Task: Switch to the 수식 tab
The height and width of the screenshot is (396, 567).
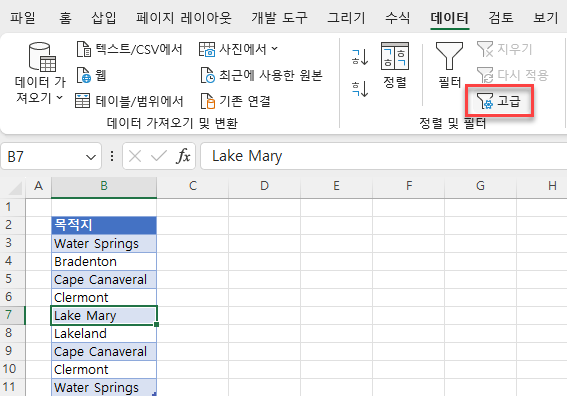Action: 397,17
